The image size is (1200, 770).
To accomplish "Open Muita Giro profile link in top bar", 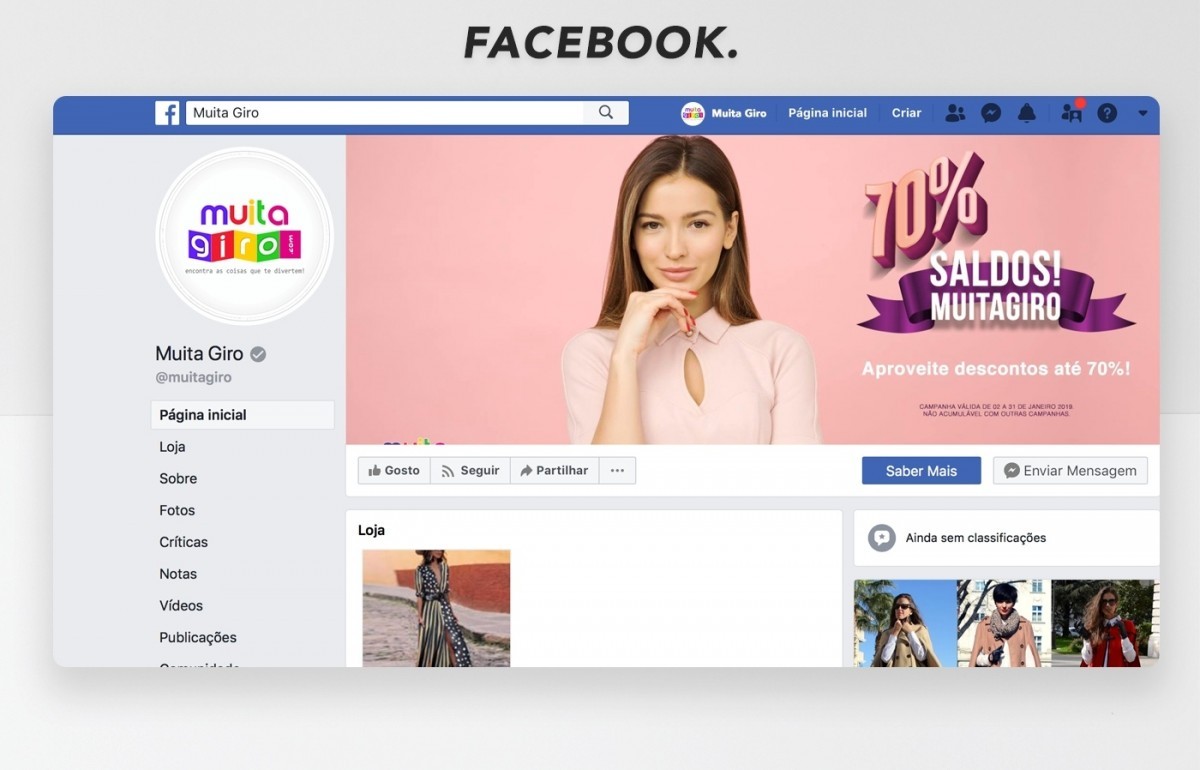I will 739,113.
